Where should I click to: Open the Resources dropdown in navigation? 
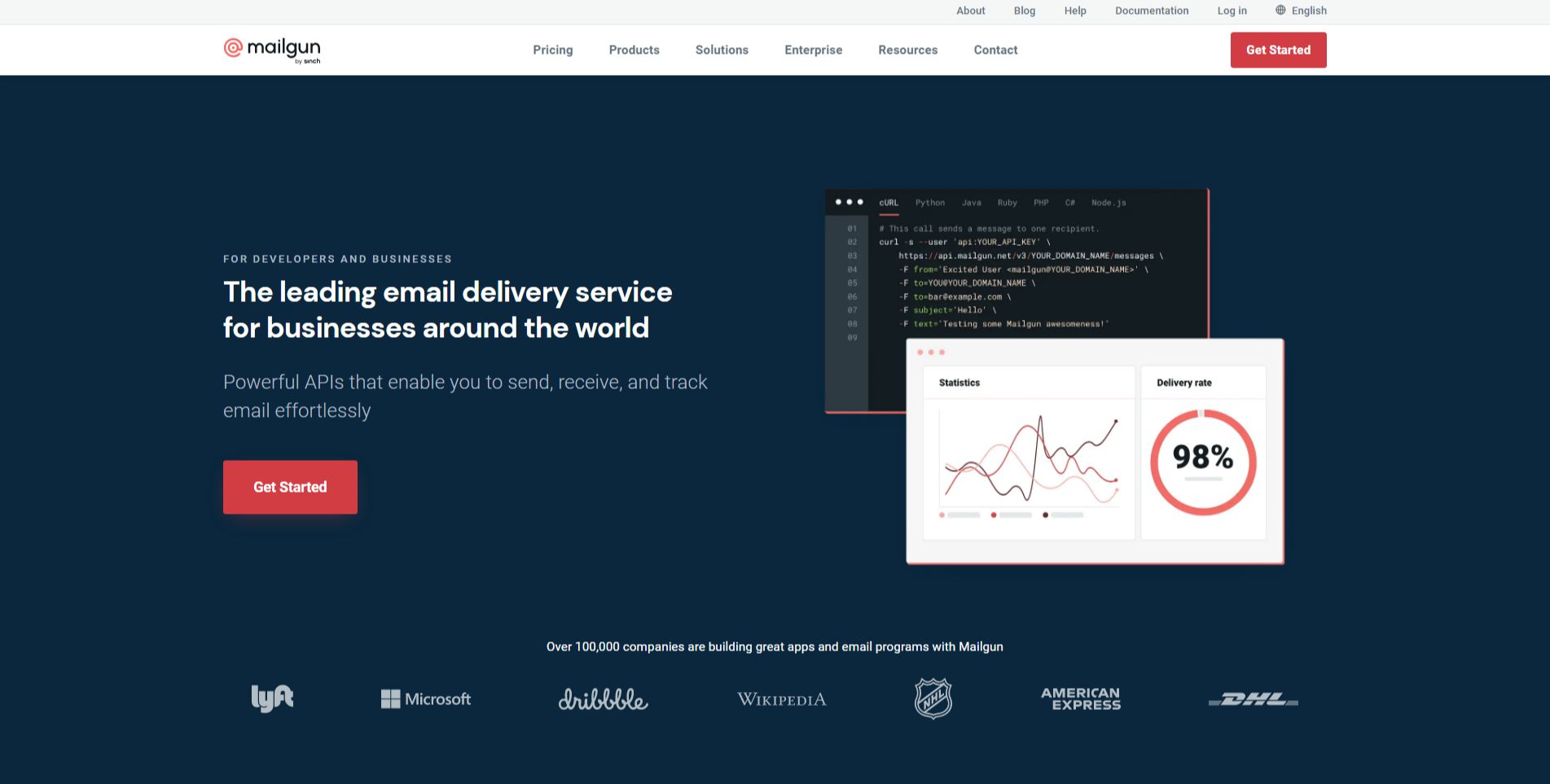(x=908, y=50)
